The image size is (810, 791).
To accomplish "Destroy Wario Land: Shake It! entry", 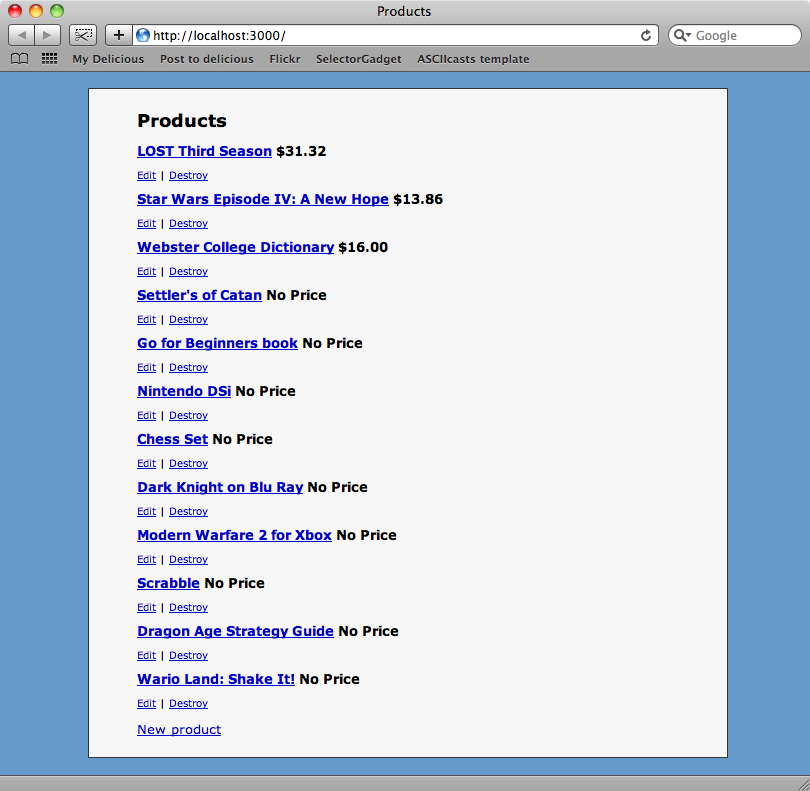I will pyautogui.click(x=189, y=704).
